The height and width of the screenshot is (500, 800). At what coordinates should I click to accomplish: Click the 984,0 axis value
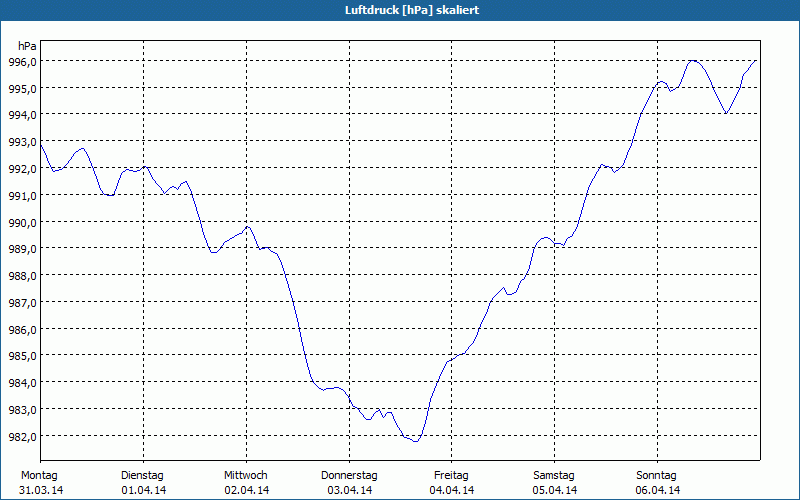tap(23, 383)
